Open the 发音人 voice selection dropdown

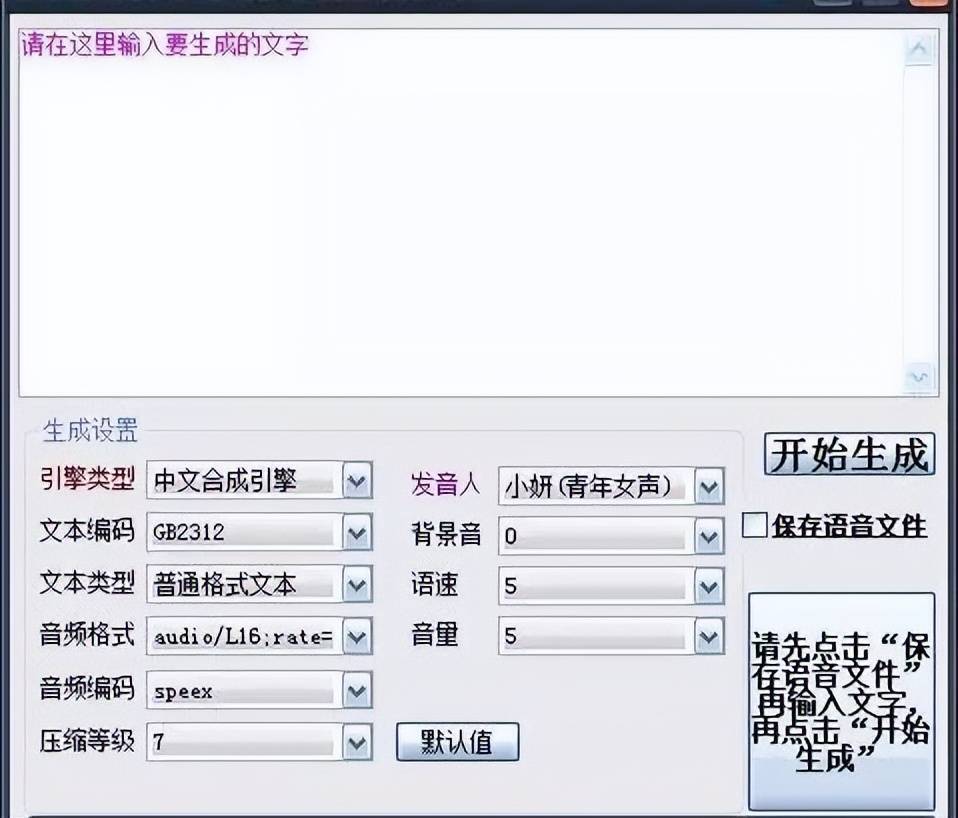click(709, 486)
